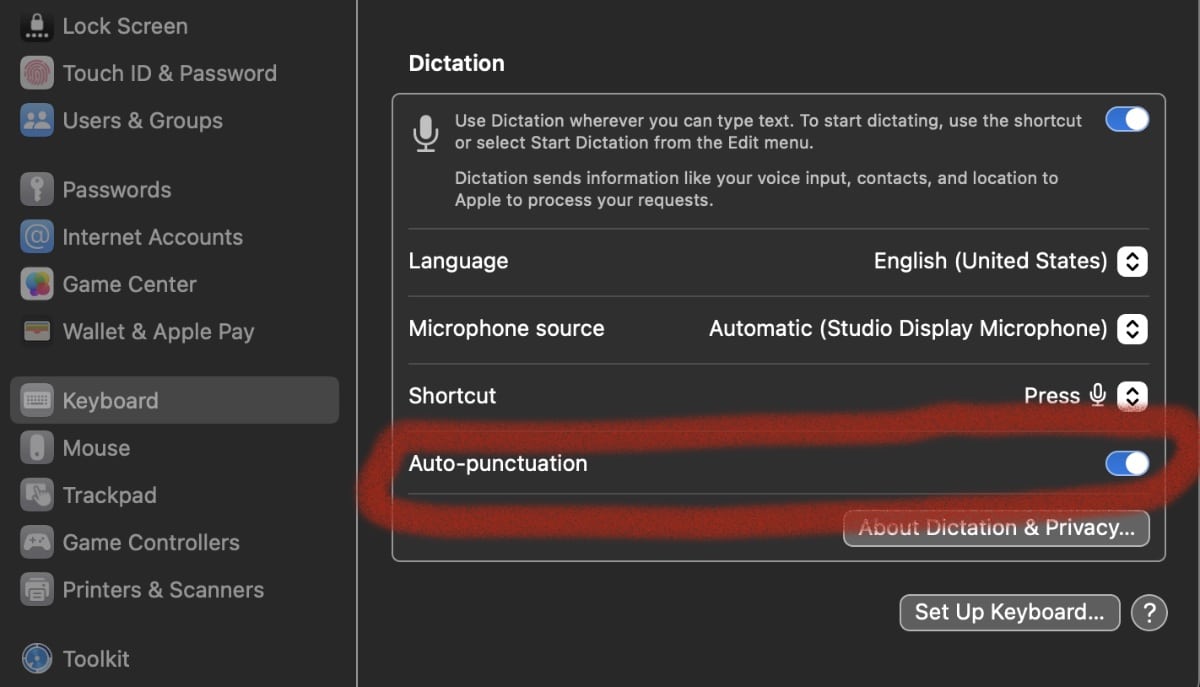The image size is (1200, 687).
Task: Turn off the Auto-punctuation switch
Action: click(x=1126, y=463)
